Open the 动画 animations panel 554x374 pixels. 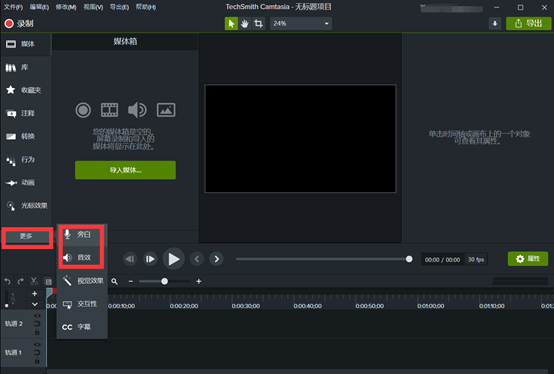25,183
